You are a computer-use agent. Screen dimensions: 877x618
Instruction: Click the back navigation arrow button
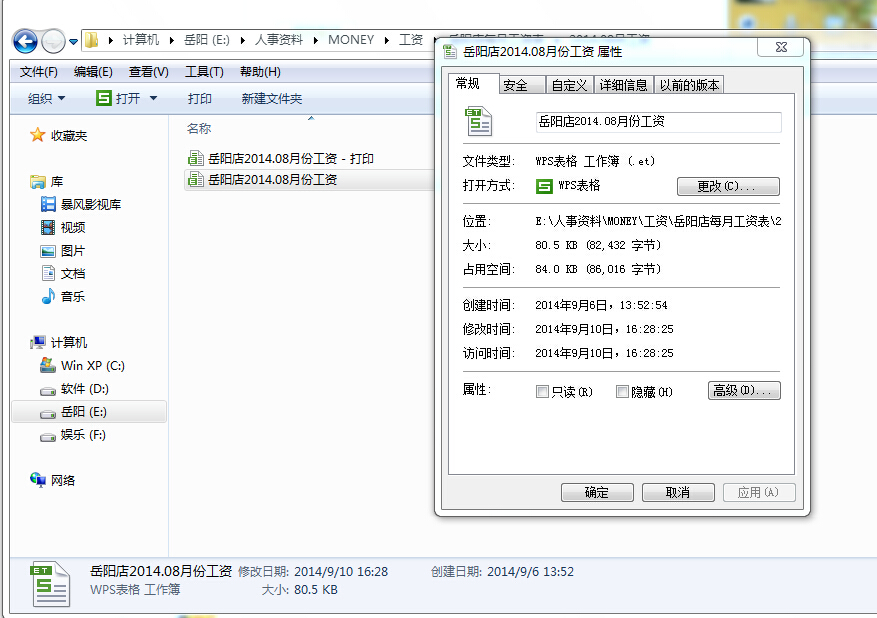[26, 41]
